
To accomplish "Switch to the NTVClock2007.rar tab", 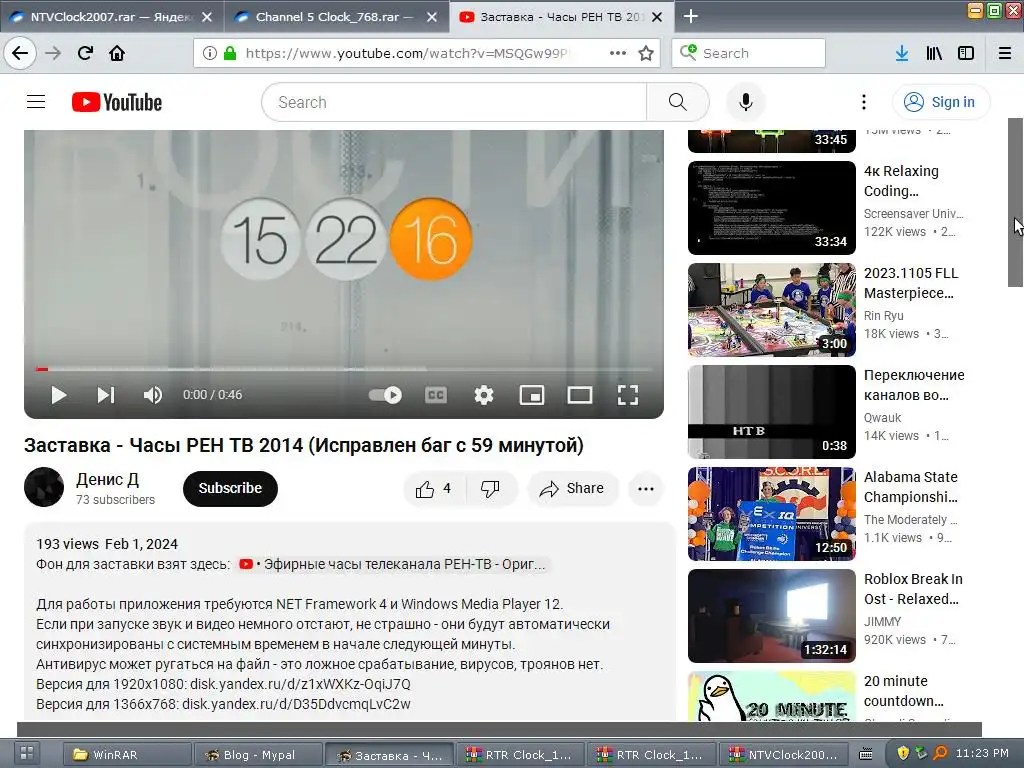I will click(112, 17).
